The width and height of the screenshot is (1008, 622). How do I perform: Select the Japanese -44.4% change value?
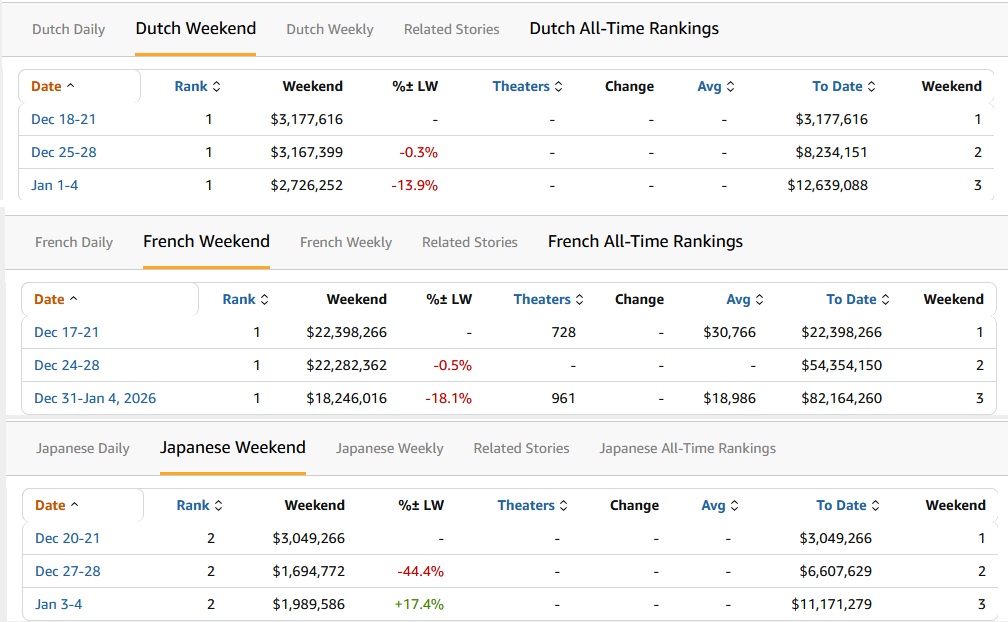tap(420, 571)
